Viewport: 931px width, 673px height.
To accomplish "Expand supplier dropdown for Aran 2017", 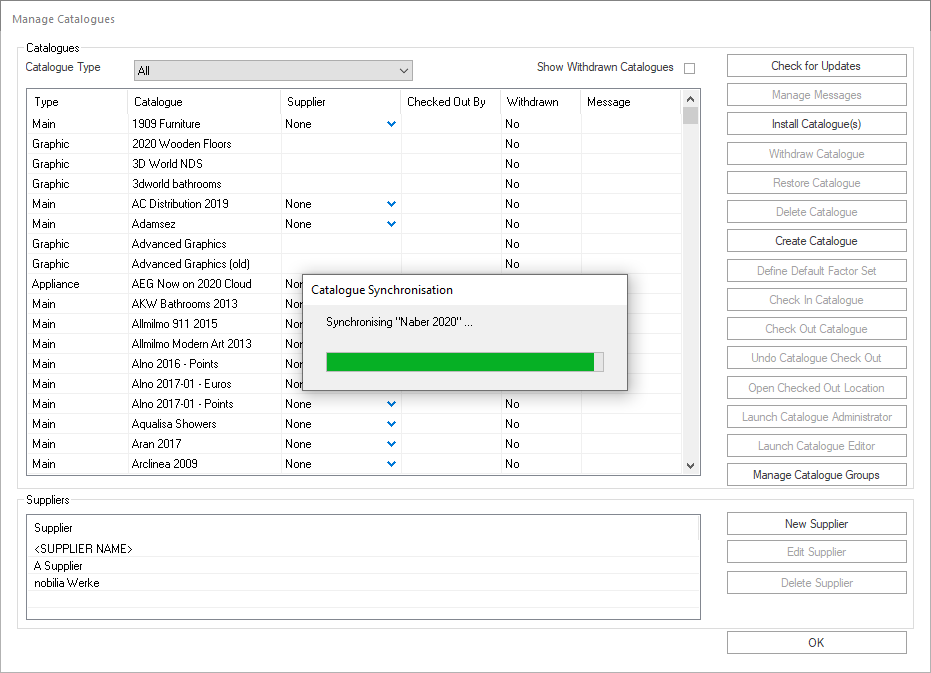I will pyautogui.click(x=391, y=444).
